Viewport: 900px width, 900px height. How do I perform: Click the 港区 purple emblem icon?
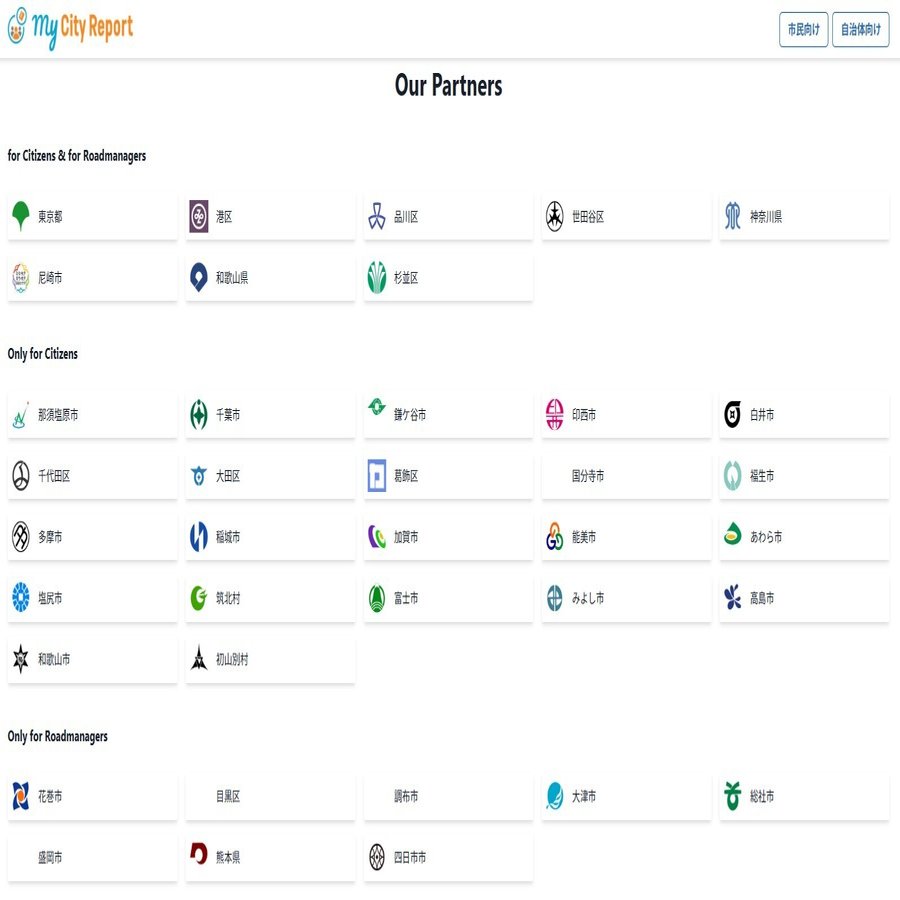pyautogui.click(x=199, y=216)
